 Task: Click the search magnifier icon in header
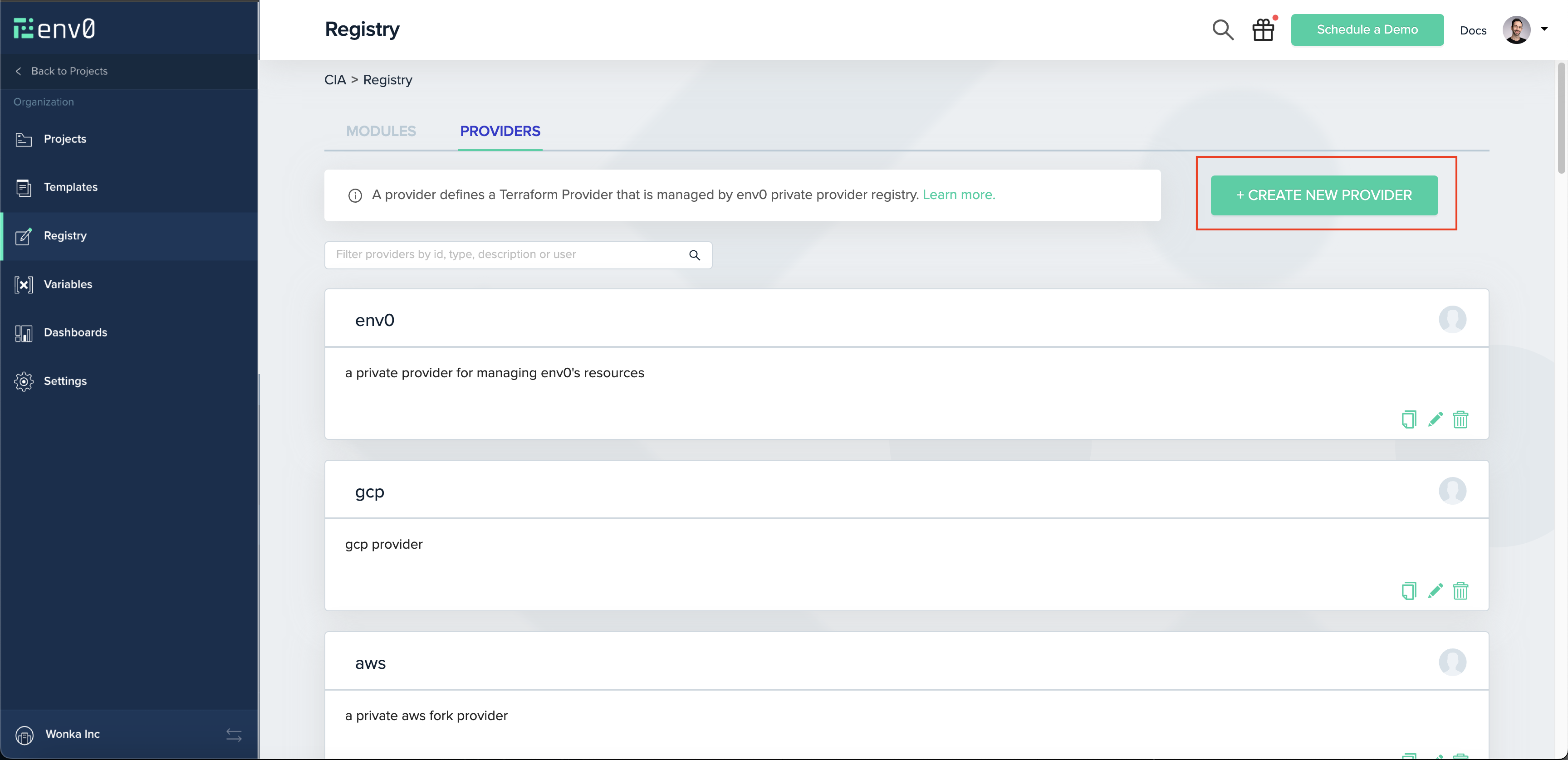(1222, 30)
